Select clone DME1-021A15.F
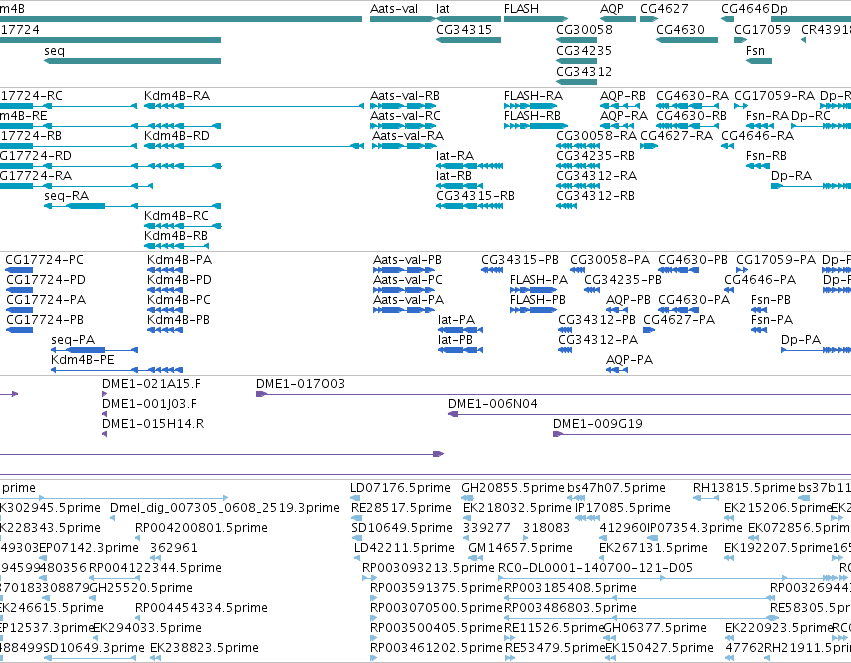Screen dimensions: 851x663 click(x=151, y=384)
